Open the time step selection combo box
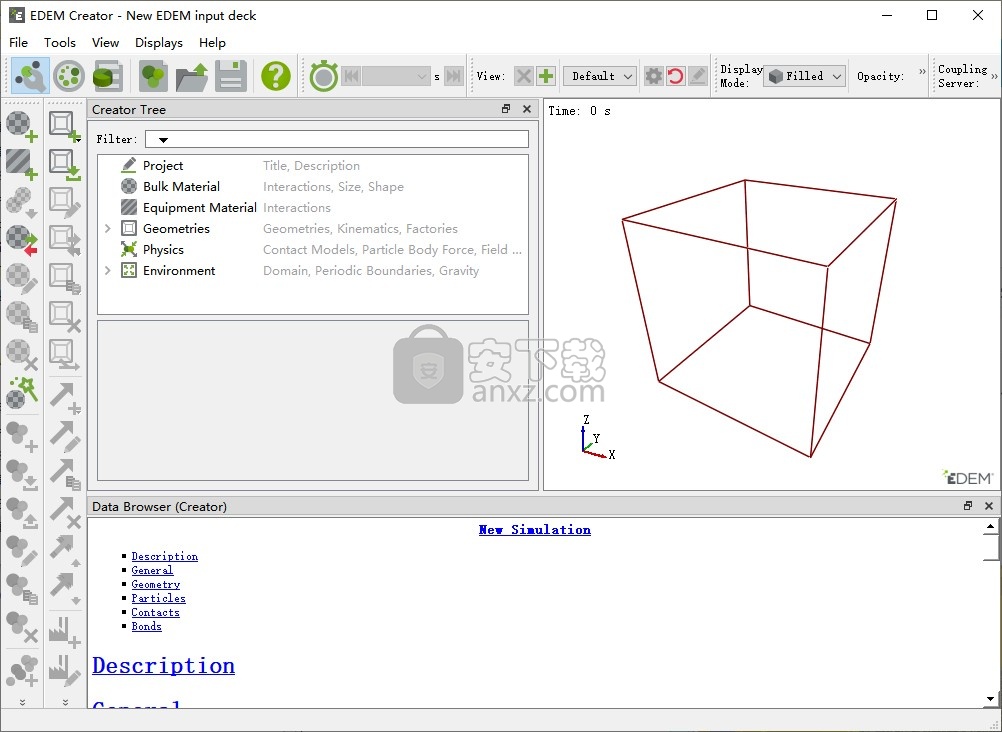 tap(396, 76)
